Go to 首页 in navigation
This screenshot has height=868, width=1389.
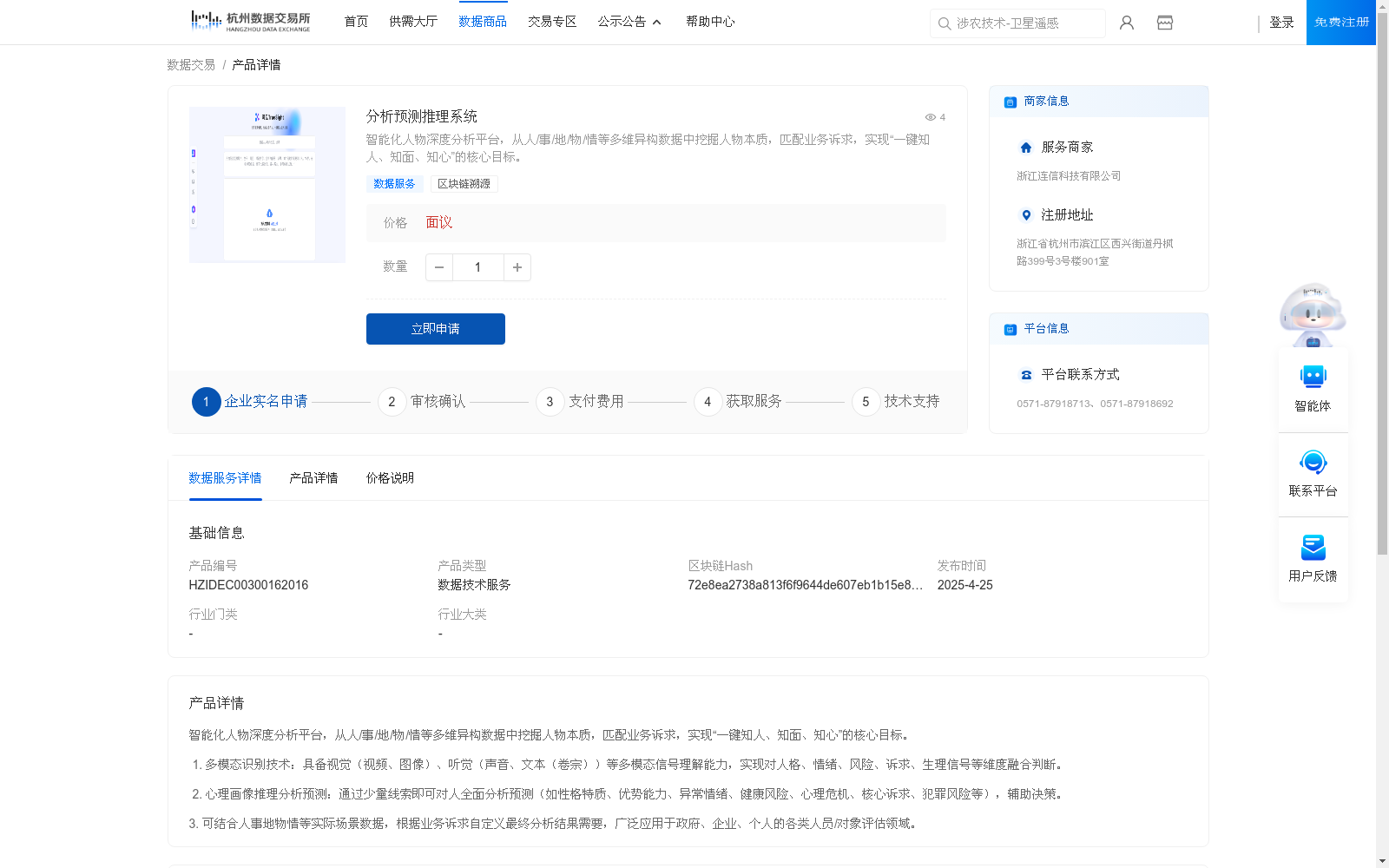point(356,22)
